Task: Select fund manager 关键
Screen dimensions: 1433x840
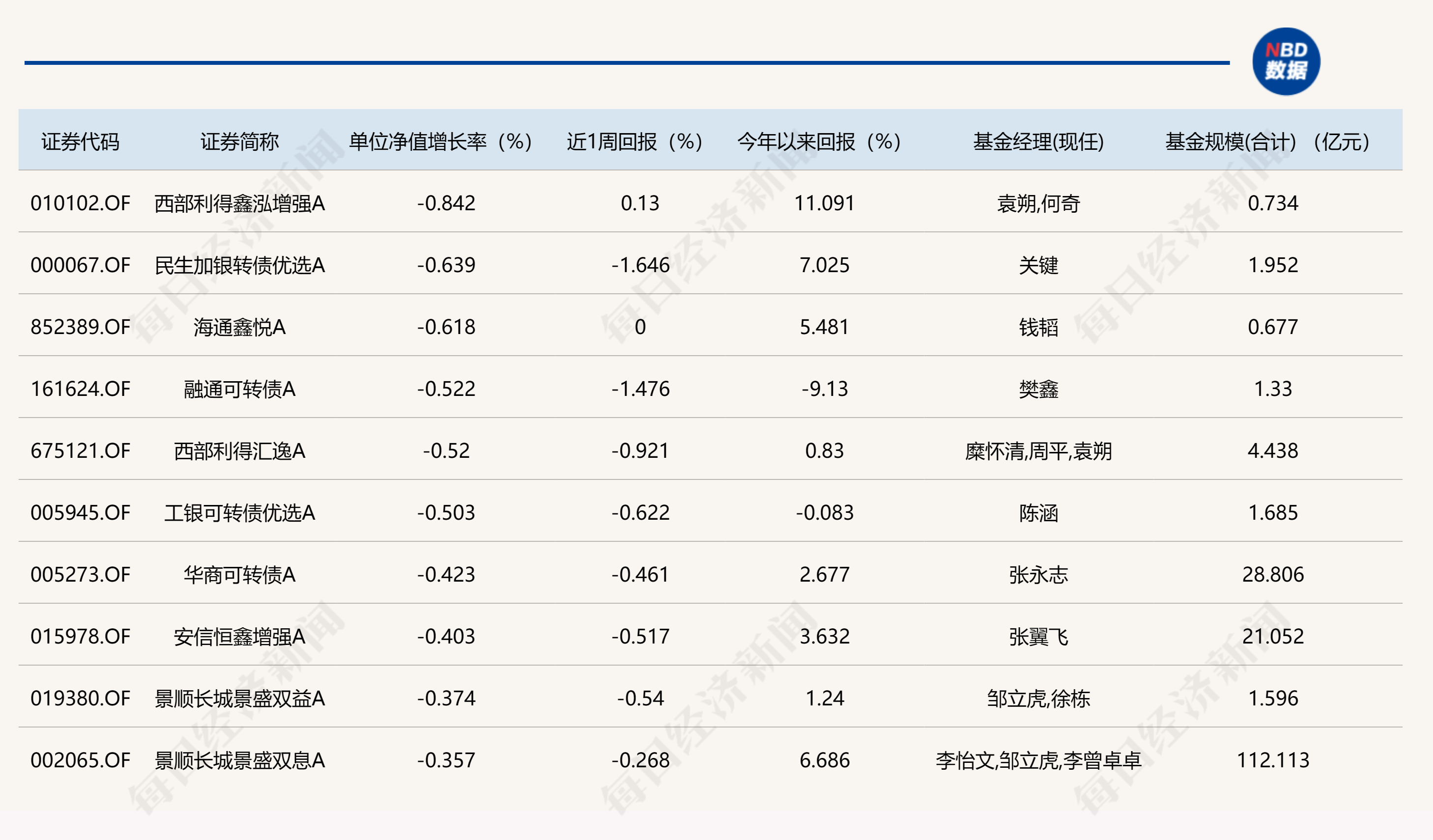Action: [1038, 265]
